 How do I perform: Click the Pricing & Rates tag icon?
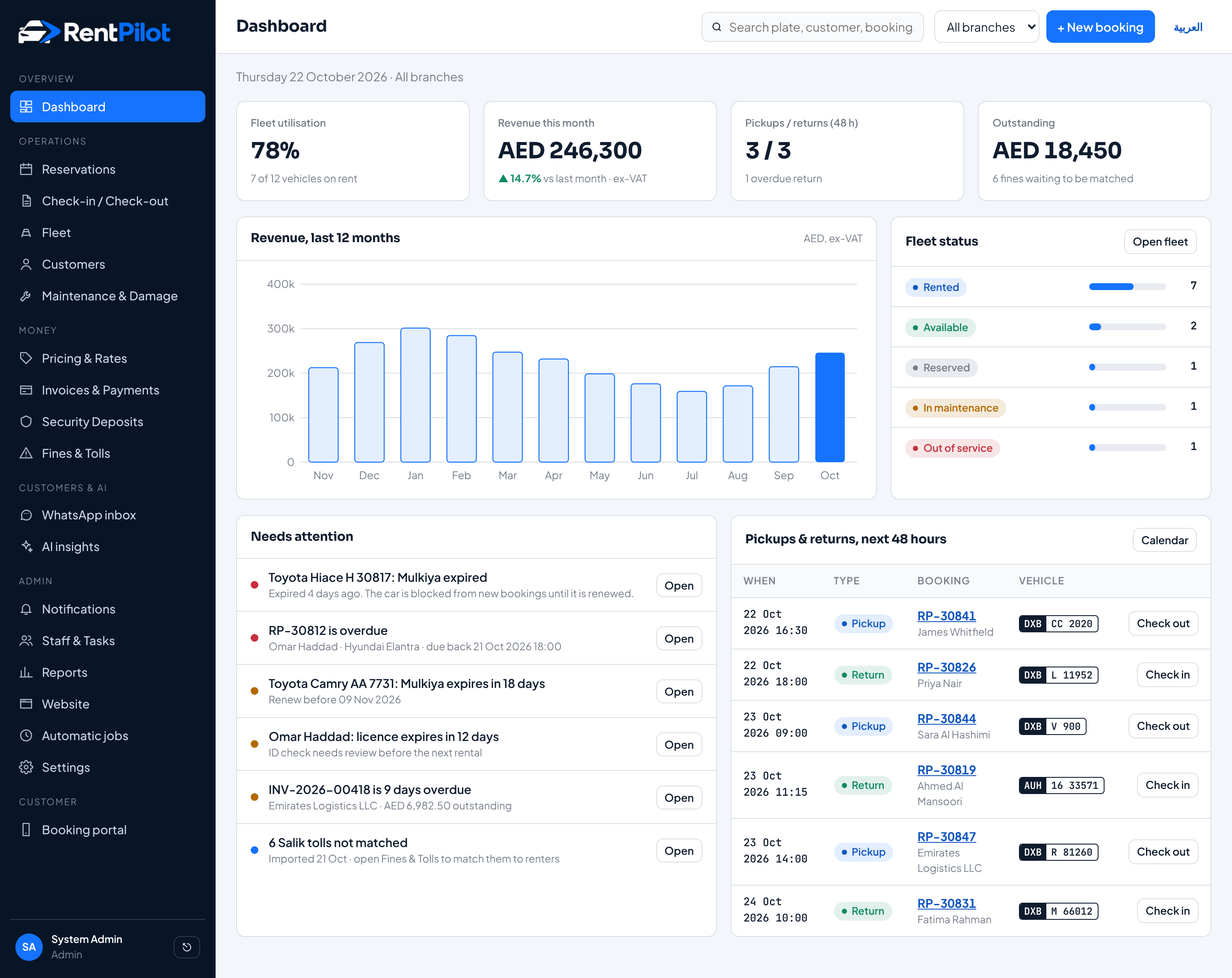[x=26, y=359]
